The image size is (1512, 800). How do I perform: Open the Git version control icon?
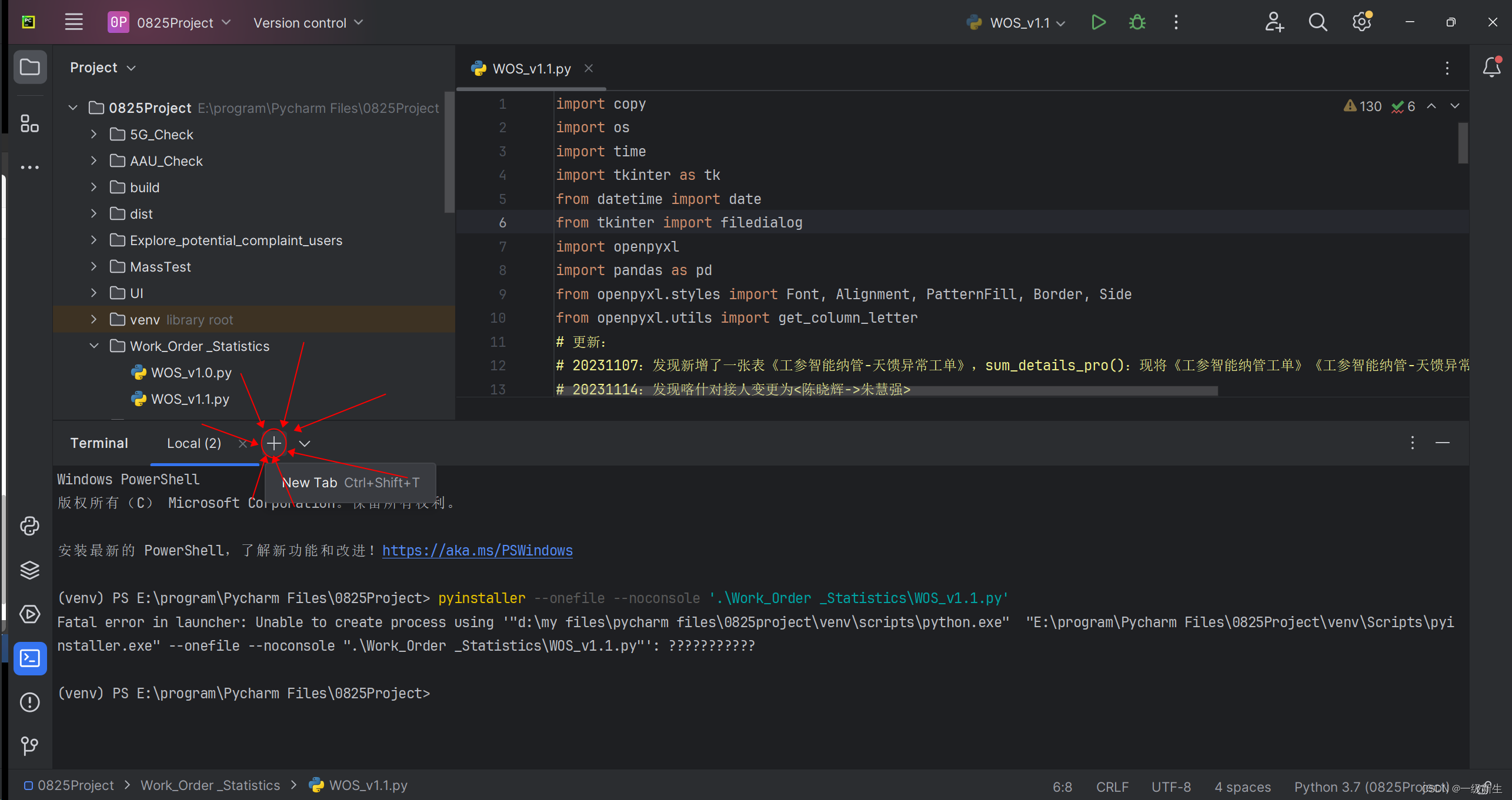[30, 746]
